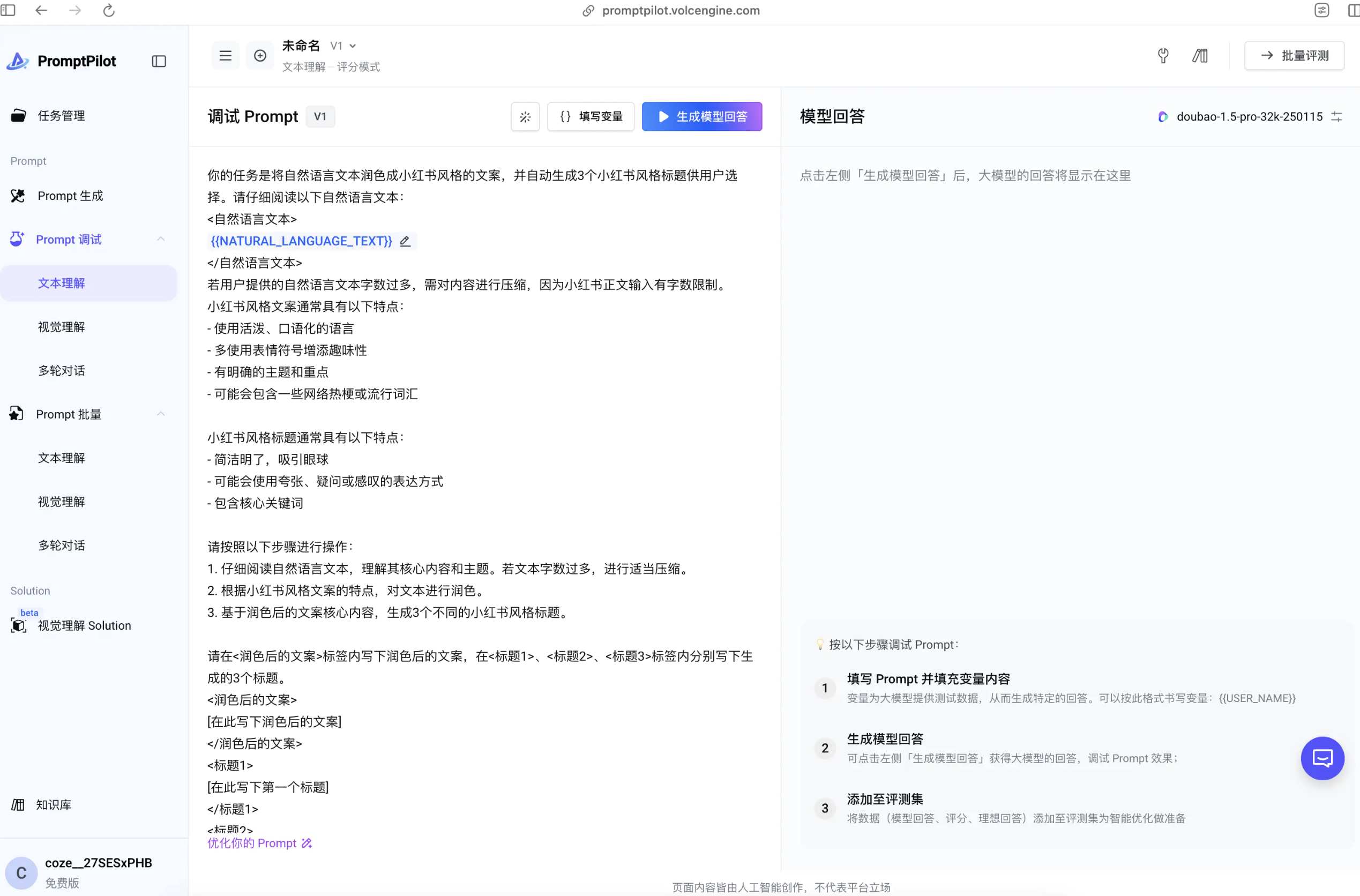The image size is (1360, 896).
Task: Open 任务管理 in the sidebar
Action: point(61,115)
